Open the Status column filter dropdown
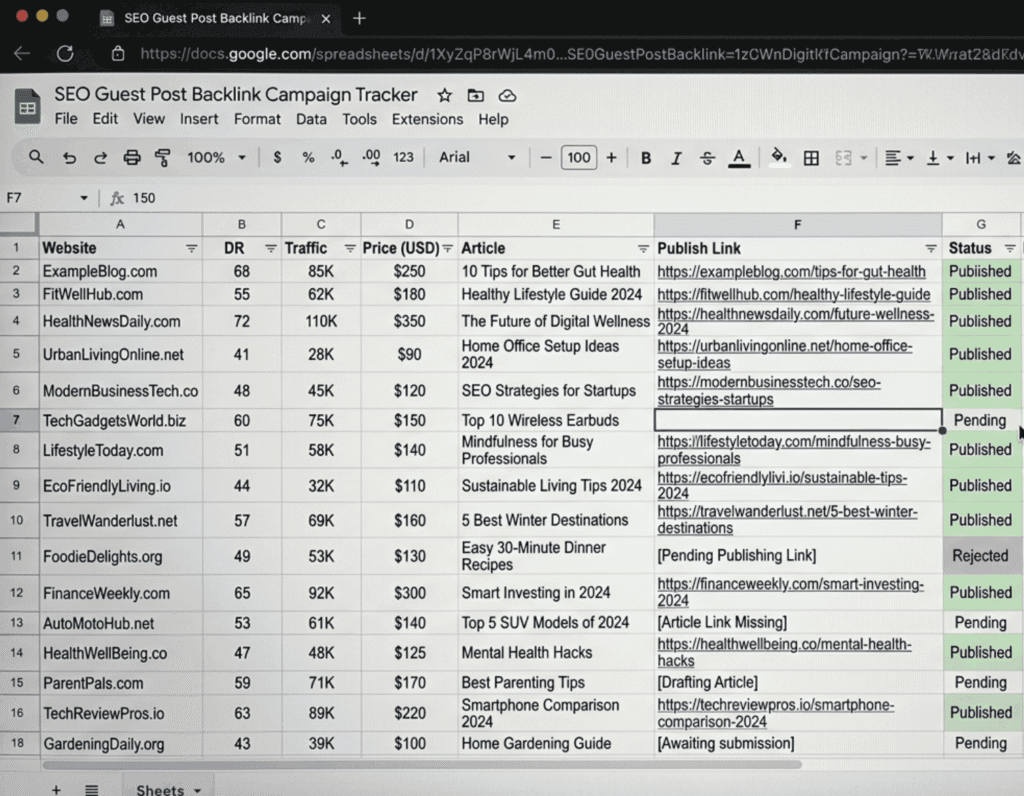This screenshot has height=796, width=1024. [1010, 248]
